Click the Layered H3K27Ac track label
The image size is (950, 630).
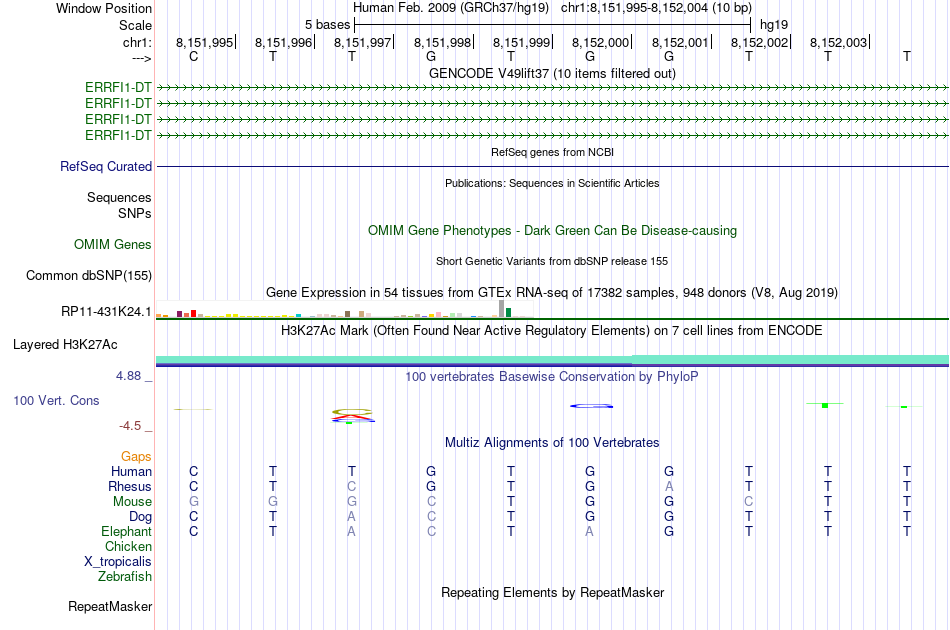coord(65,345)
